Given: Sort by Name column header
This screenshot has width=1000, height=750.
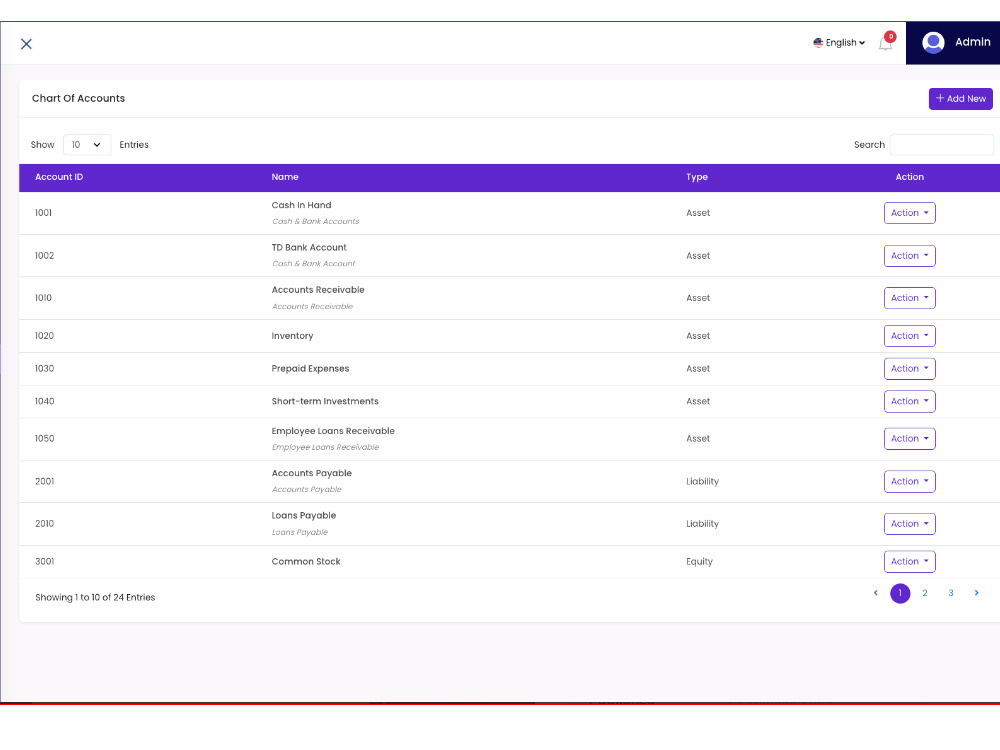Looking at the screenshot, I should pyautogui.click(x=284, y=177).
